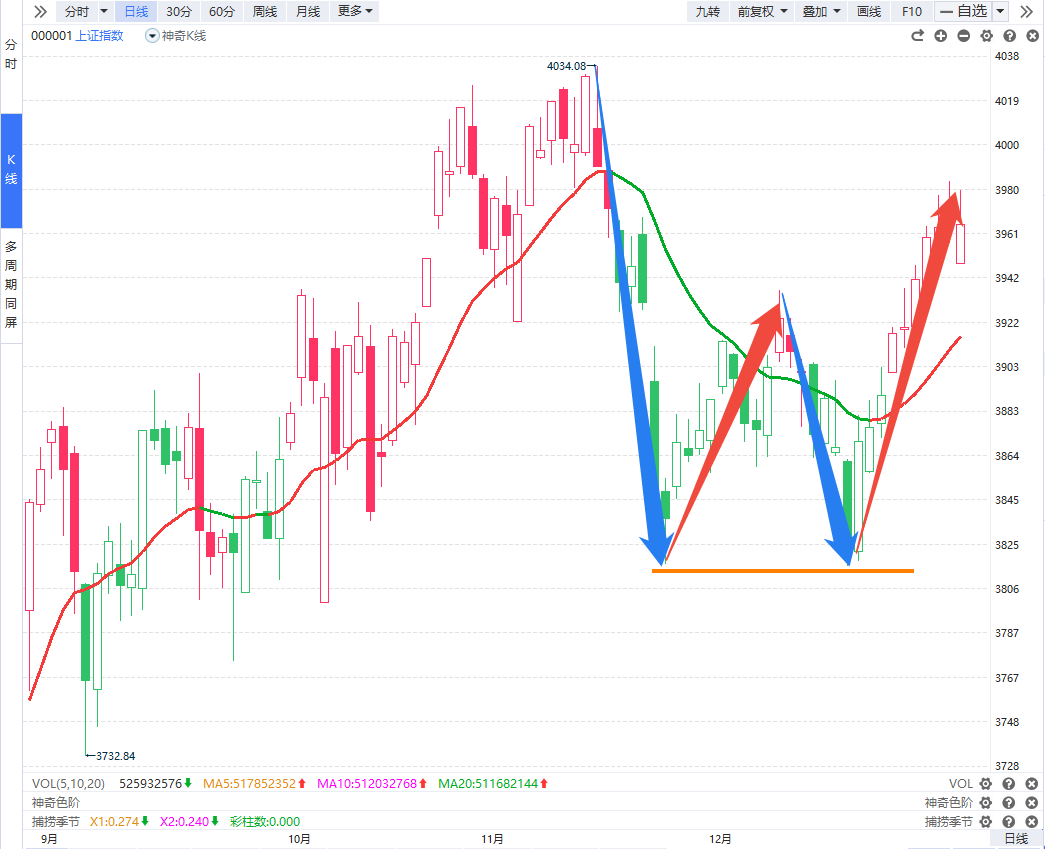Click the 10月 marker on time axis

(299, 839)
